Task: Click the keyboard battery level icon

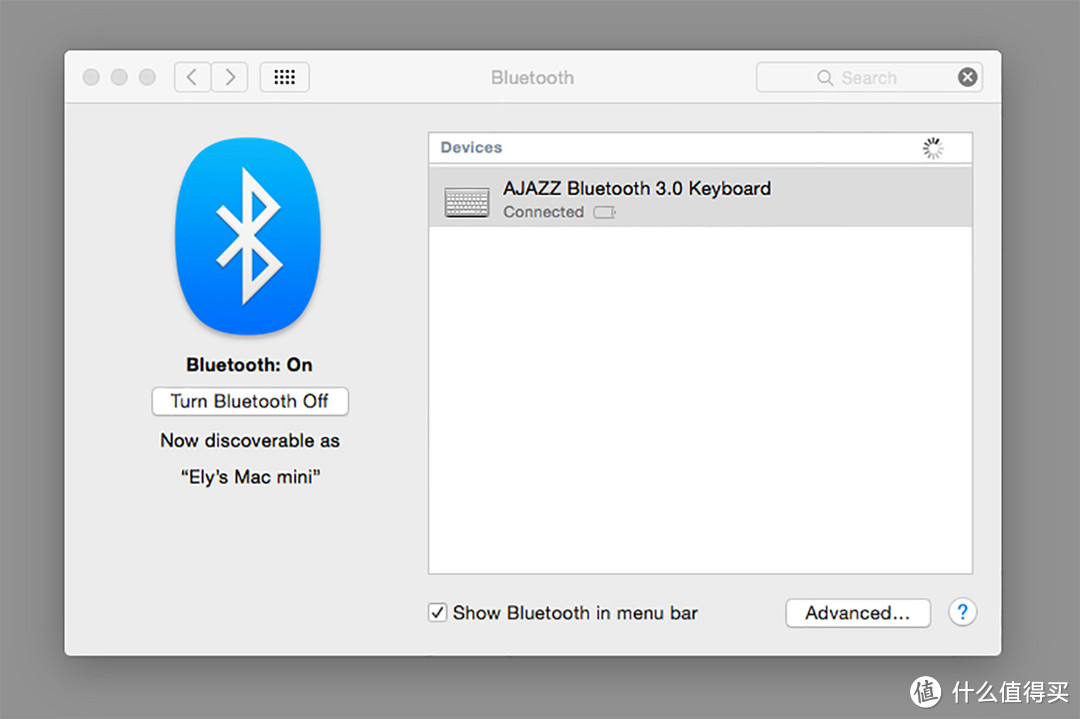Action: 605,212
